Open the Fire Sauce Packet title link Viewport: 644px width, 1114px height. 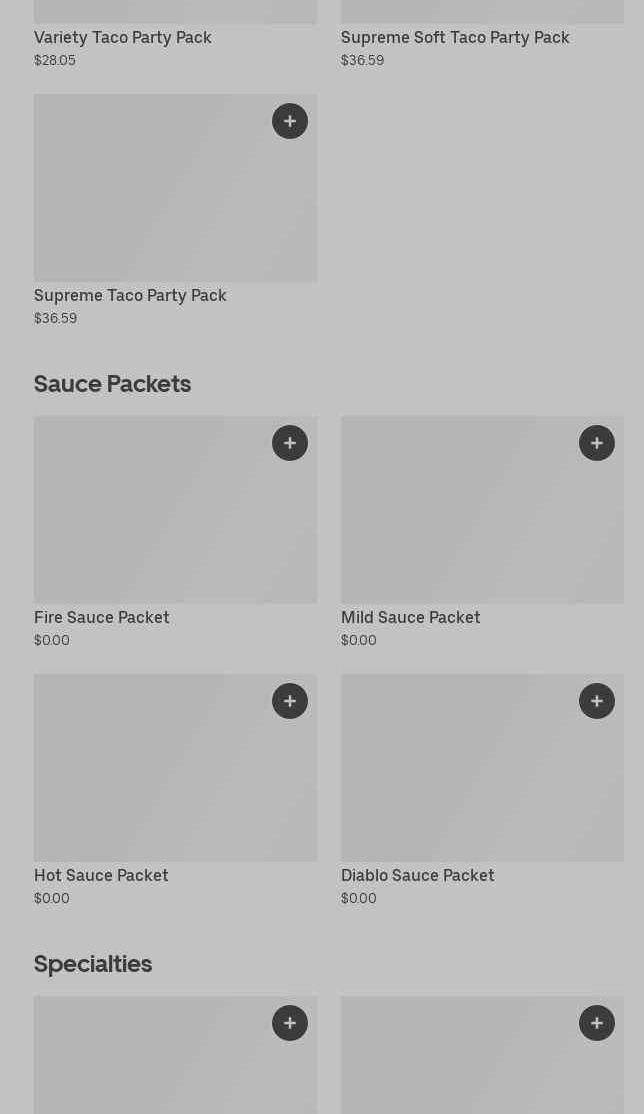(102, 617)
